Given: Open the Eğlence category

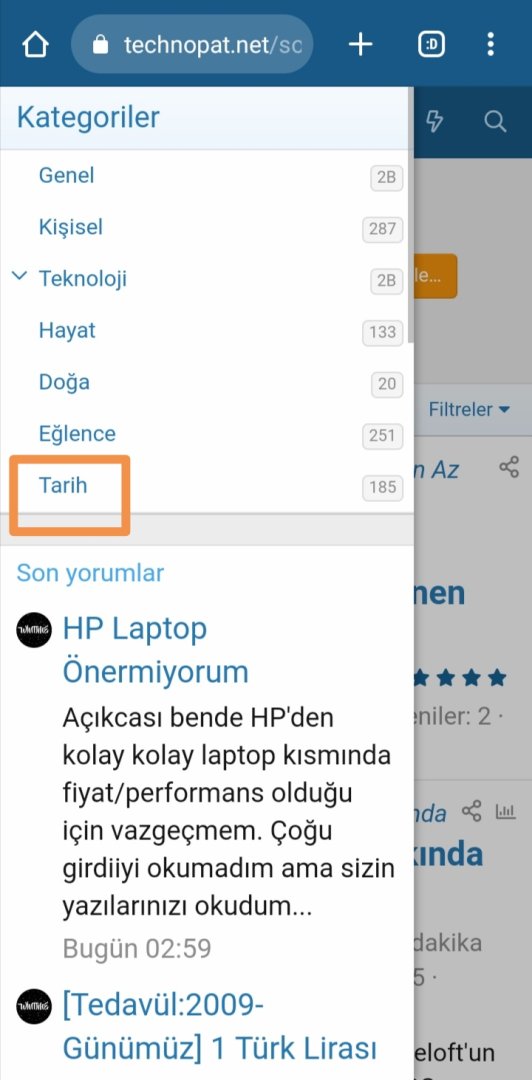Looking at the screenshot, I should click(x=77, y=434).
